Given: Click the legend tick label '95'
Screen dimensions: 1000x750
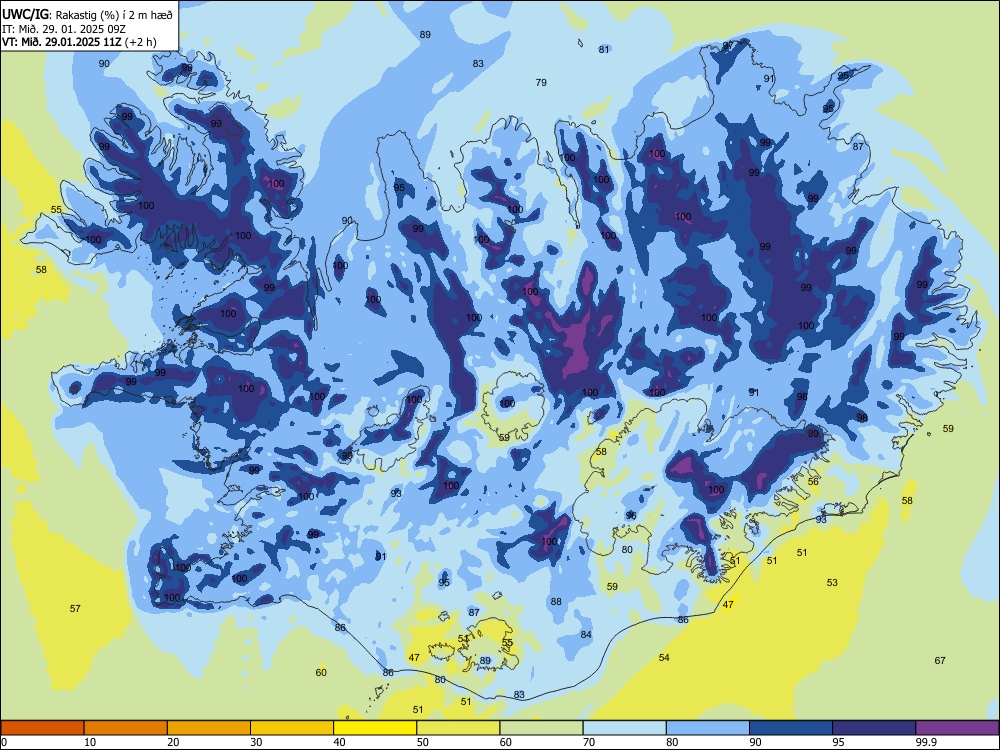Looking at the screenshot, I should pos(838,742).
